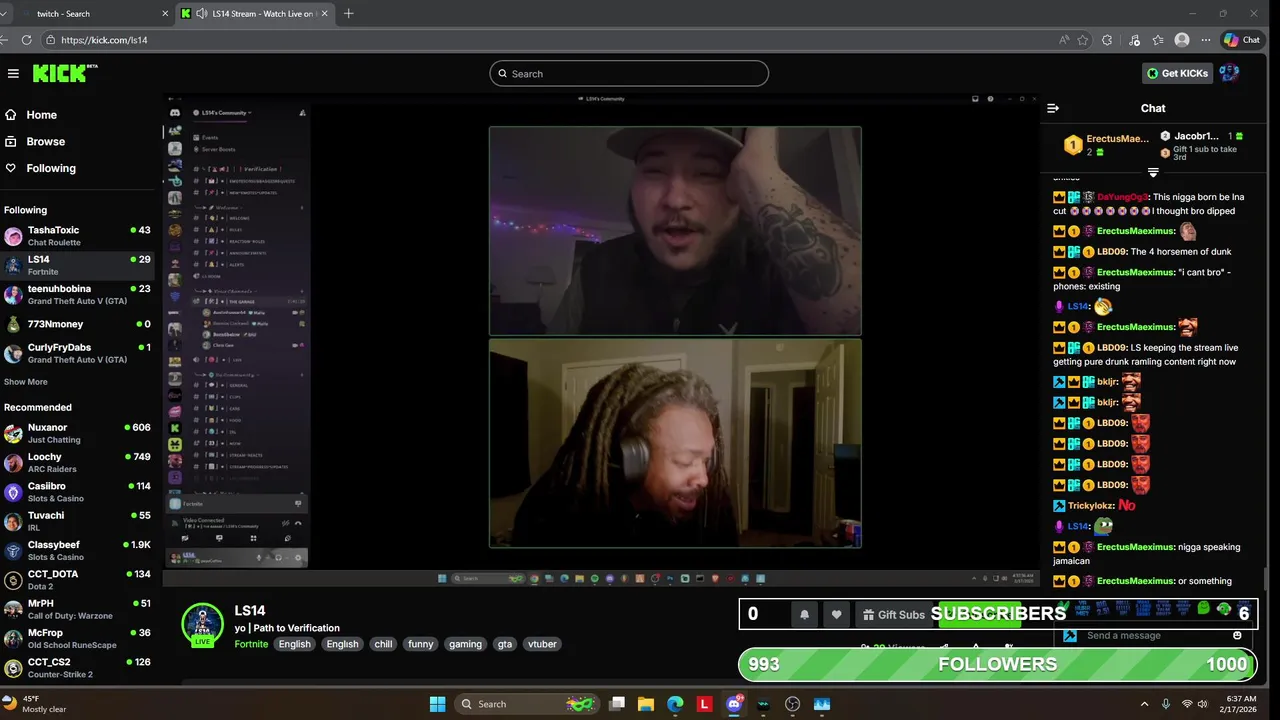Click the browser address bar URL

104,40
